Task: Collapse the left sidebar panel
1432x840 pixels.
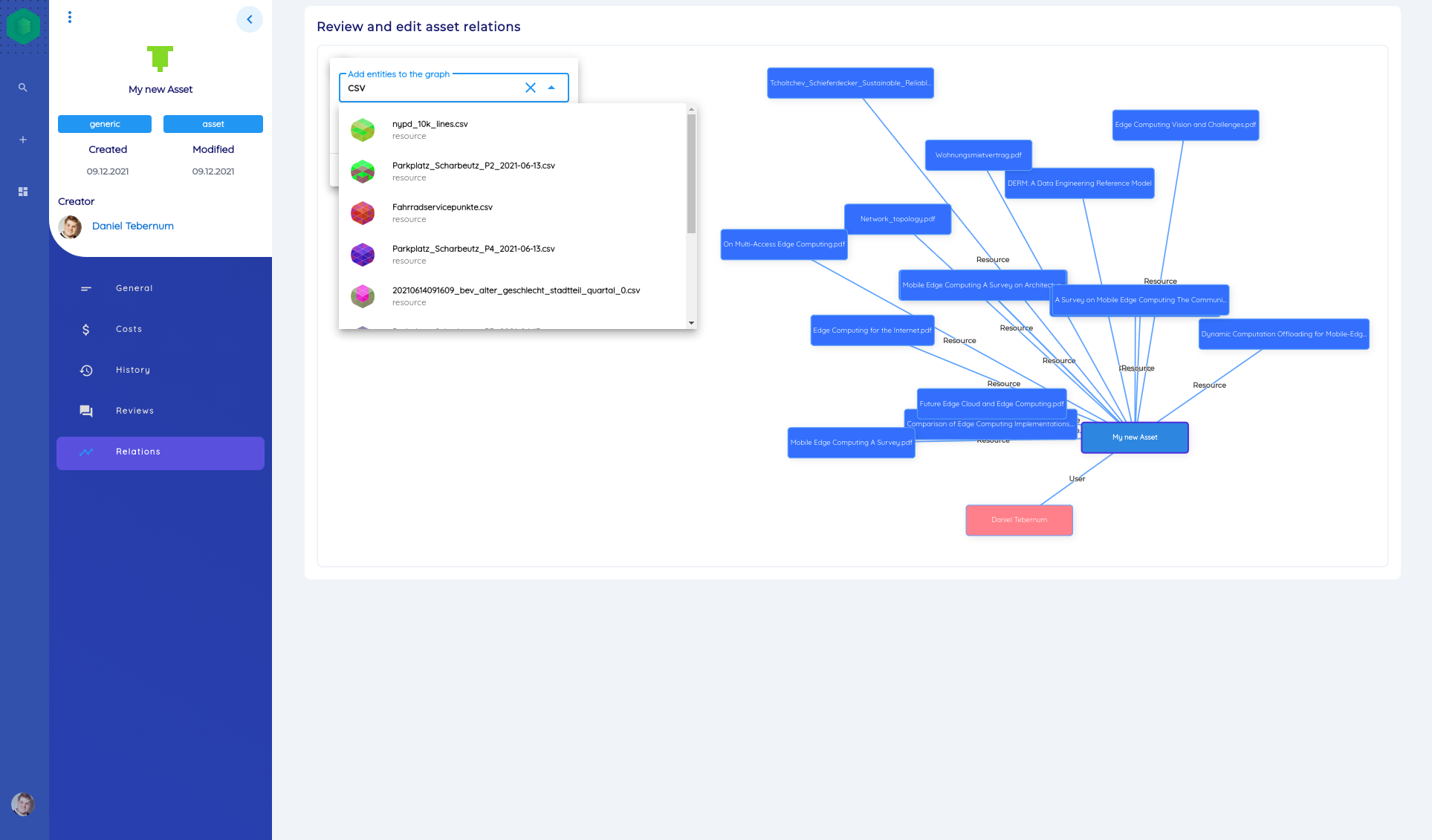Action: [250, 18]
